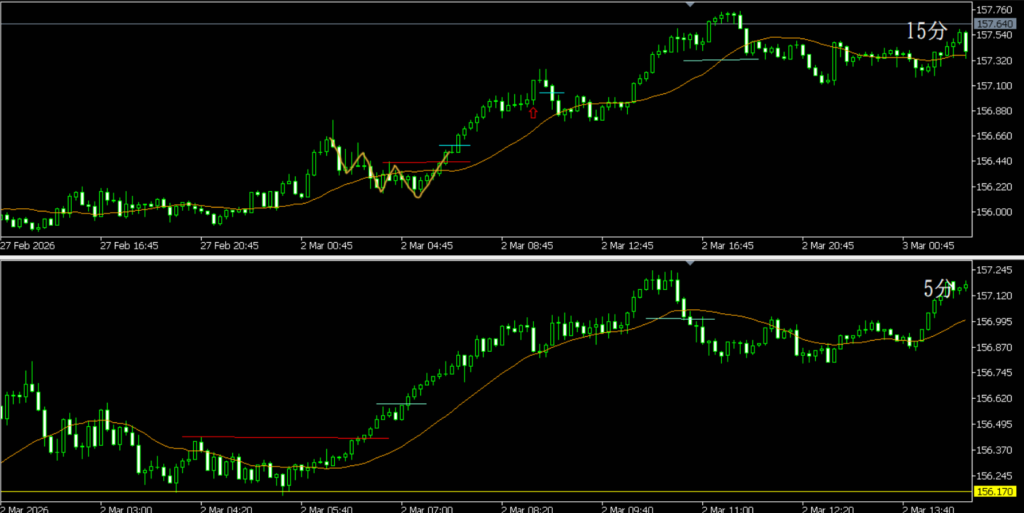Click the 157.640 current price label
1024x513 pixels.
point(996,24)
